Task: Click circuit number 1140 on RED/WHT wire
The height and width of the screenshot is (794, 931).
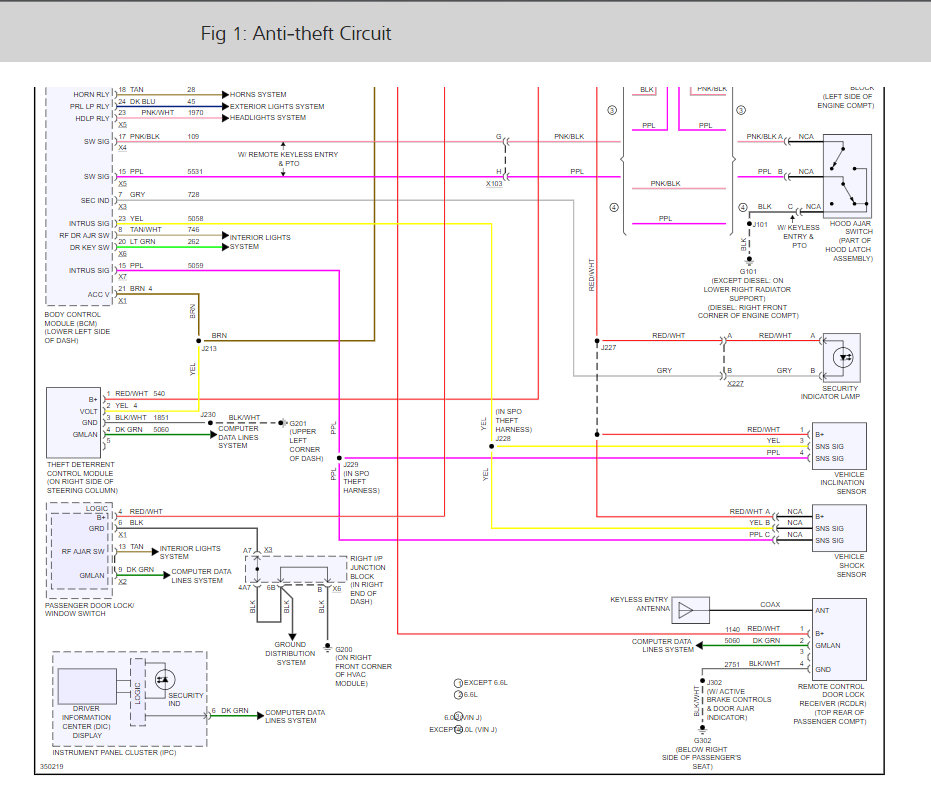Action: point(733,629)
